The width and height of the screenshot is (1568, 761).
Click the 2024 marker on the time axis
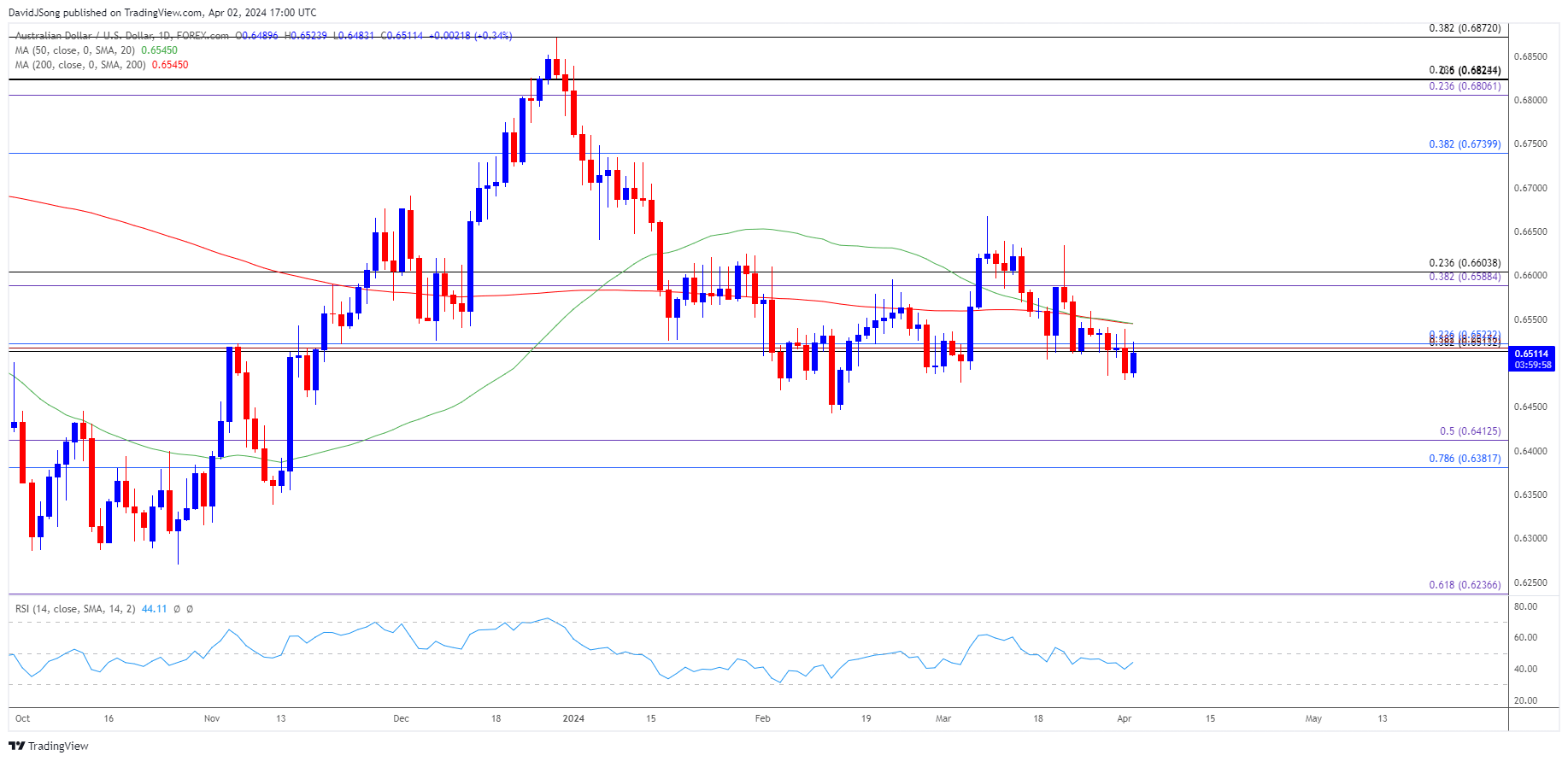573,718
